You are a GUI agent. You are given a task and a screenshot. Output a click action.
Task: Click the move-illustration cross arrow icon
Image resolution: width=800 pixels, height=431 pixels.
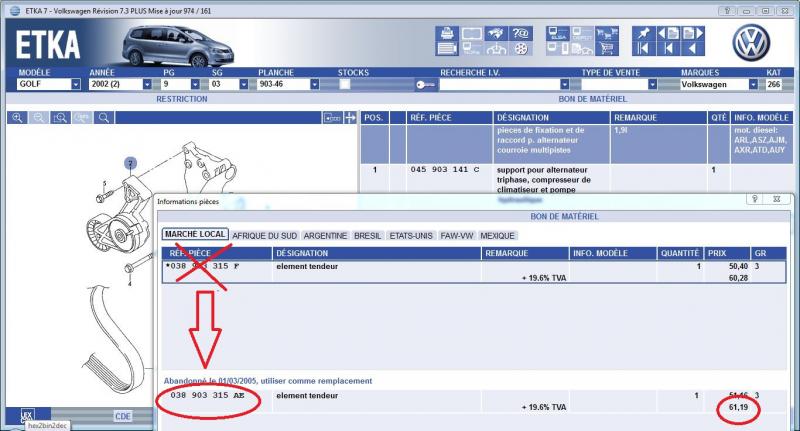click(351, 118)
